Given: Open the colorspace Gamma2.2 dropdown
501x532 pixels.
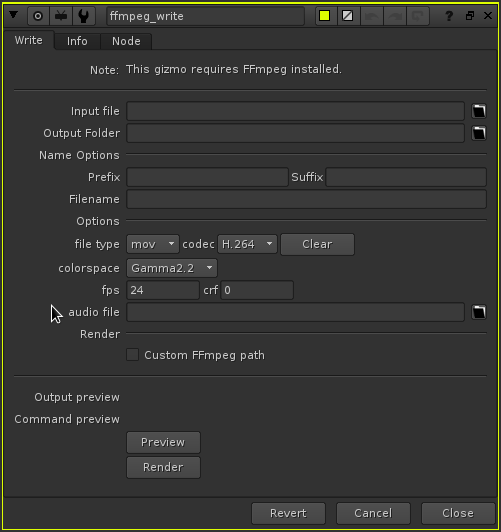Looking at the screenshot, I should tap(172, 268).
